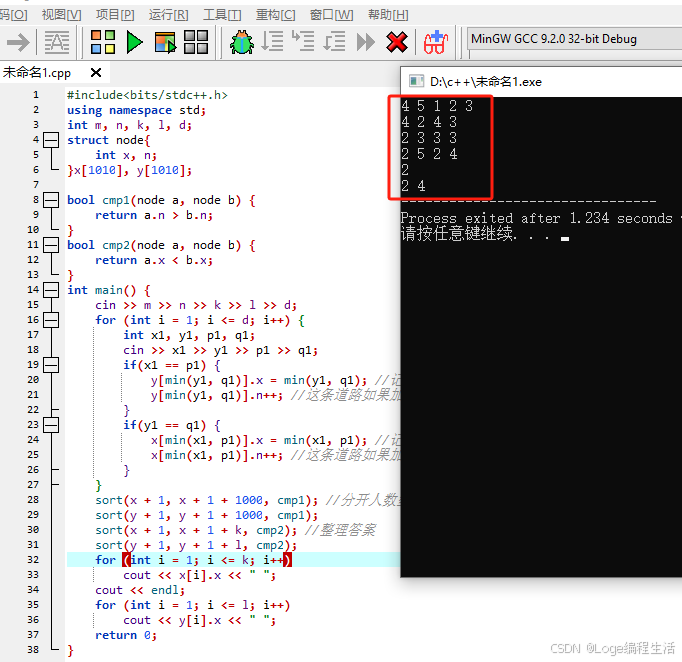The height and width of the screenshot is (662, 682).
Task: Click the Continue double-arrow debug icon
Action: pyautogui.click(x=365, y=42)
